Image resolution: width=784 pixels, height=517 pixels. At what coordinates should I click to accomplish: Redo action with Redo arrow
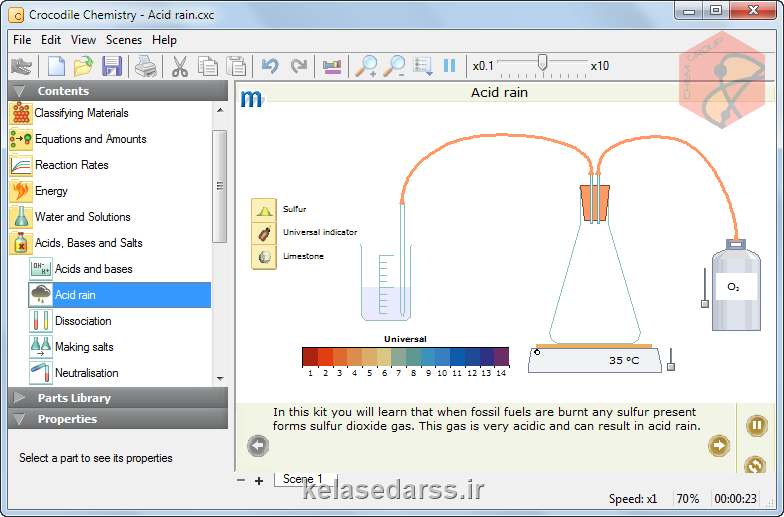pyautogui.click(x=298, y=66)
